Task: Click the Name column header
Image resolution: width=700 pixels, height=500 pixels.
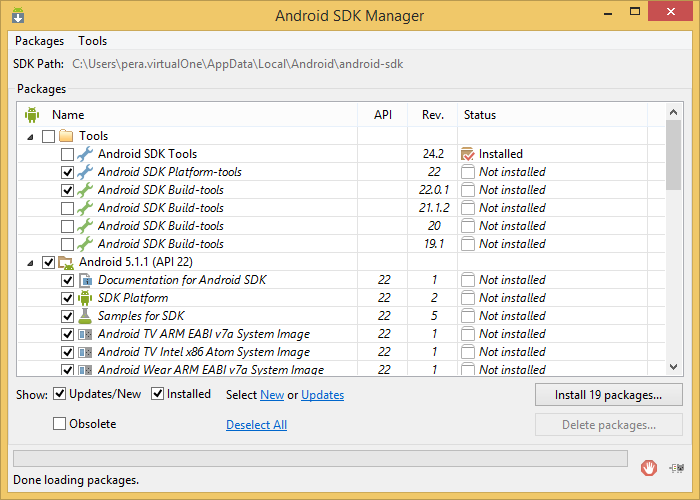Action: click(x=188, y=115)
